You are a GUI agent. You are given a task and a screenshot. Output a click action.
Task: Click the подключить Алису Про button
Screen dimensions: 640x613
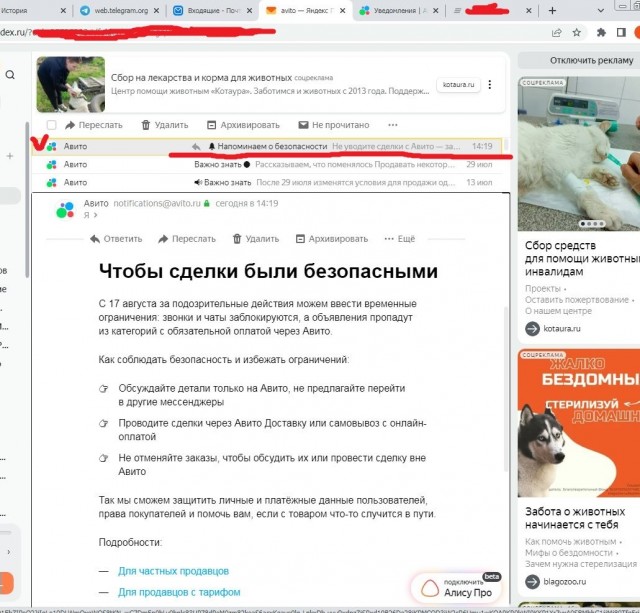[456, 588]
